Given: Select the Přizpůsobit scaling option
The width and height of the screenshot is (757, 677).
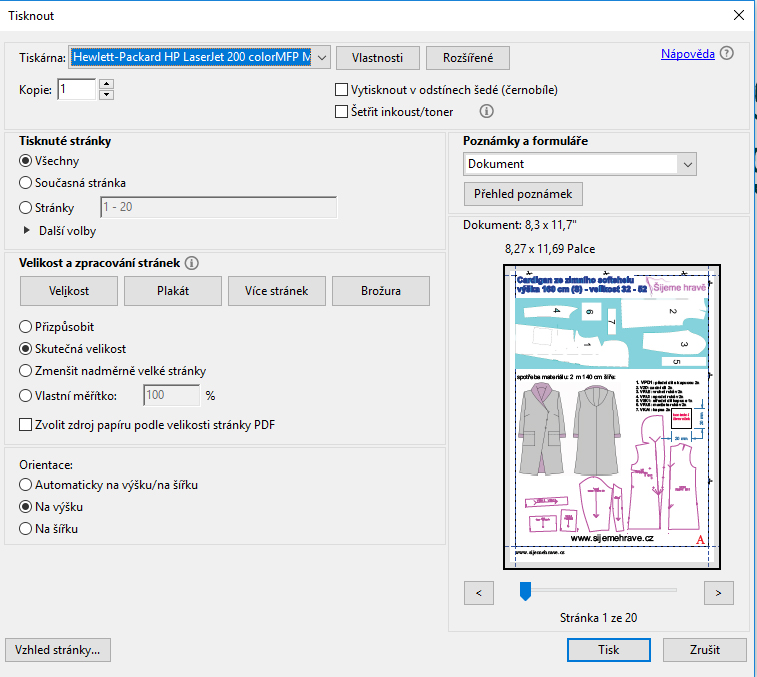Looking at the screenshot, I should (x=25, y=326).
